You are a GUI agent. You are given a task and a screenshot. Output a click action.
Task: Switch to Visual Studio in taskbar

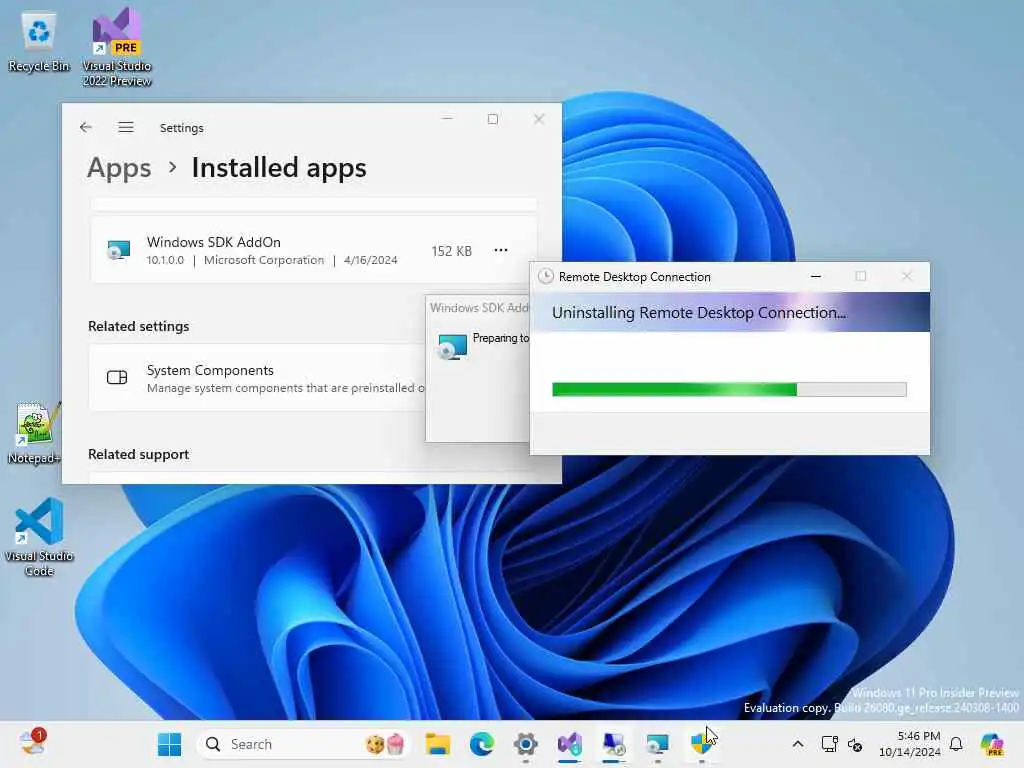(x=569, y=744)
